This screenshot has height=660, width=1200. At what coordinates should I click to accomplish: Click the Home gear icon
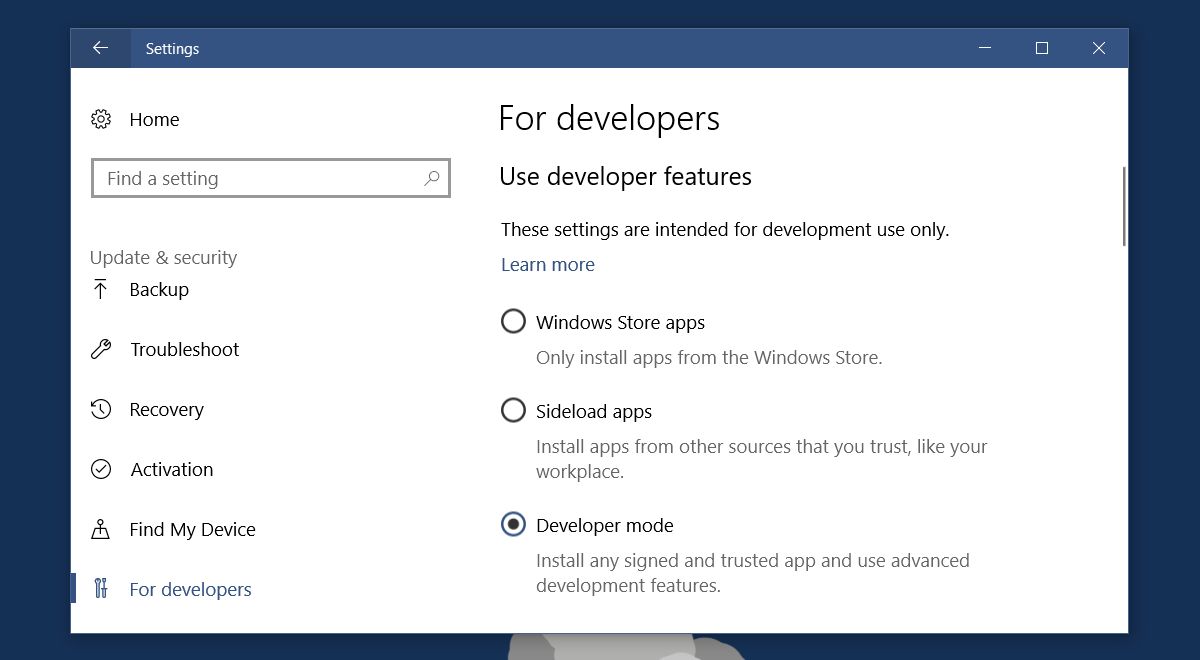tap(101, 120)
